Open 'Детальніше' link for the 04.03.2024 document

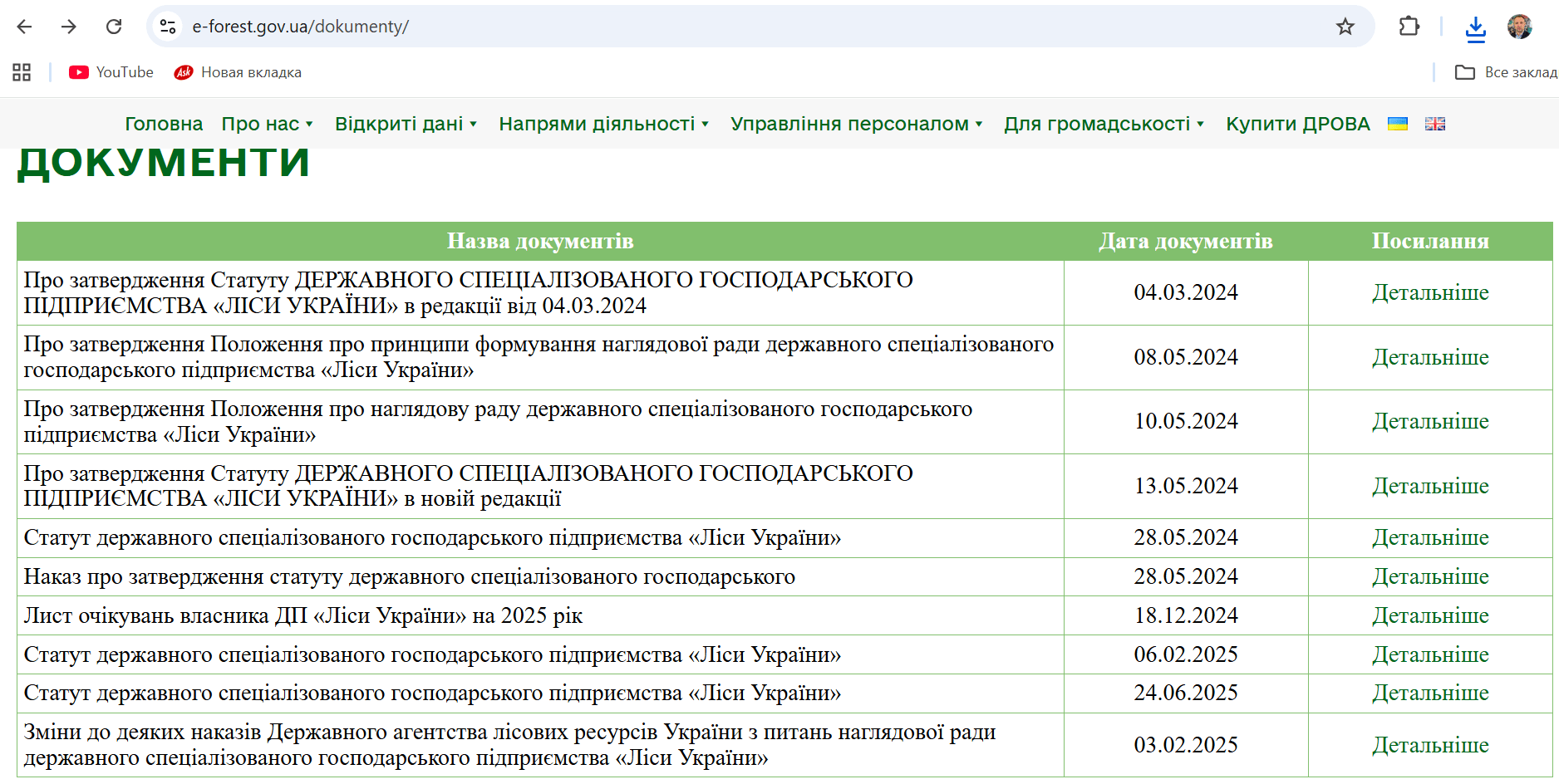(x=1429, y=292)
